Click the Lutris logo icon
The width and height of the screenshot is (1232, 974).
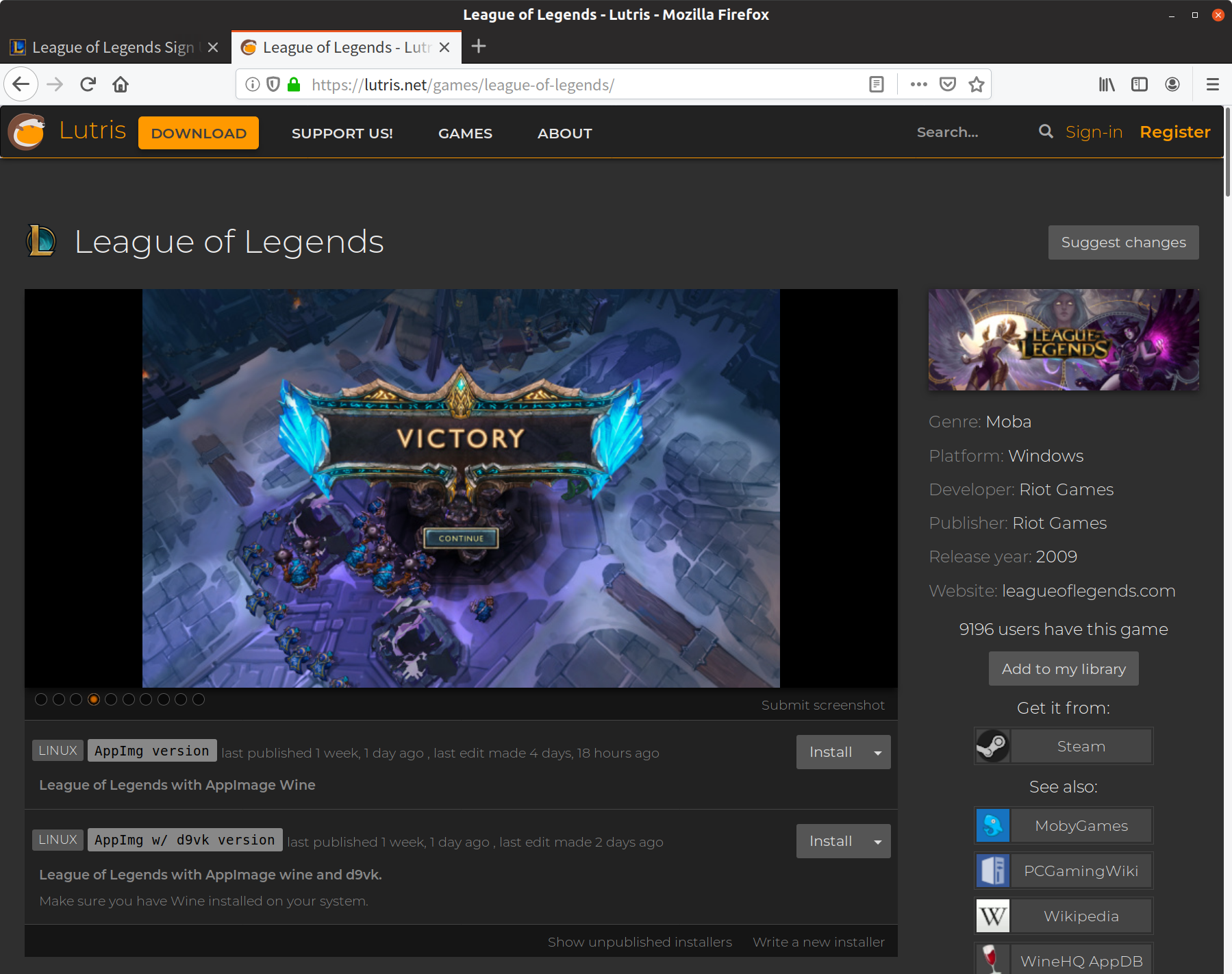click(x=25, y=132)
